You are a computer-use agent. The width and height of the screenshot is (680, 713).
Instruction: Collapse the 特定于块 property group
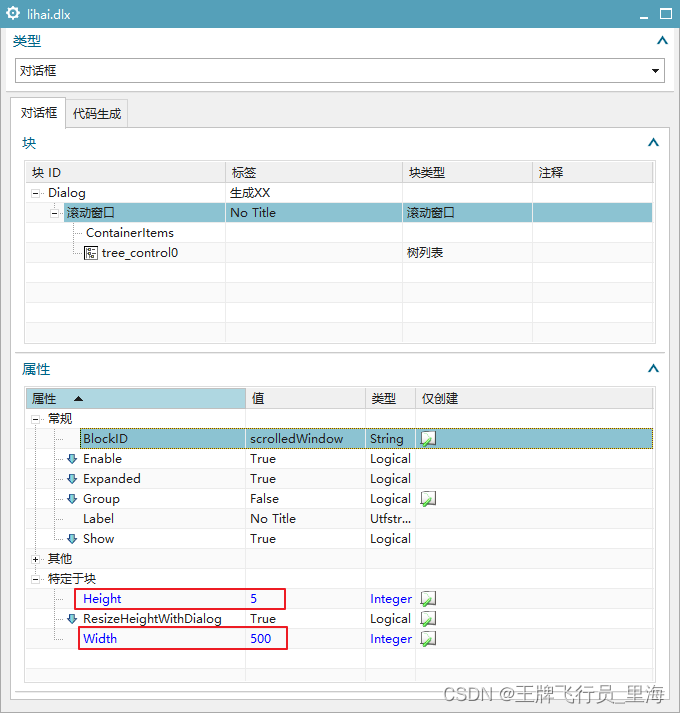35,579
